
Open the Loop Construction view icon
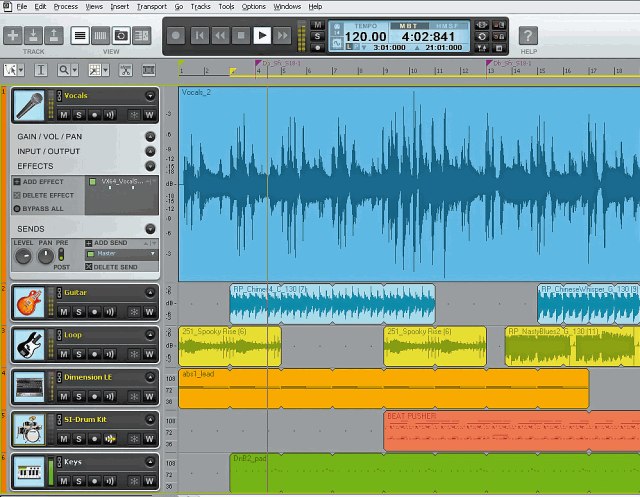click(142, 36)
